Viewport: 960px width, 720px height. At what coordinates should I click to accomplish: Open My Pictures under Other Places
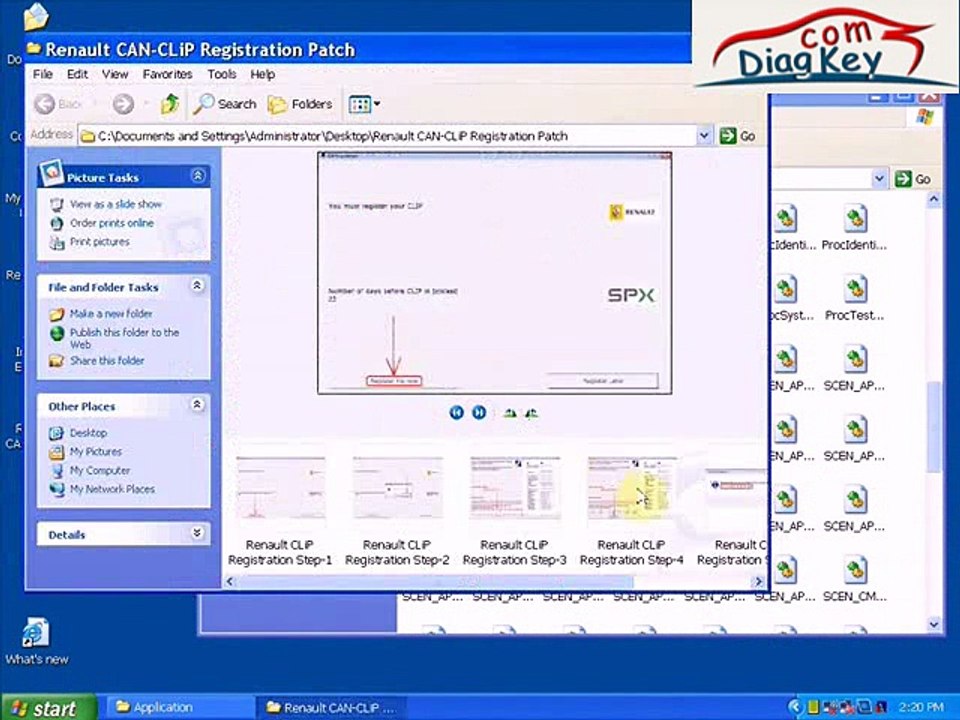coord(96,451)
